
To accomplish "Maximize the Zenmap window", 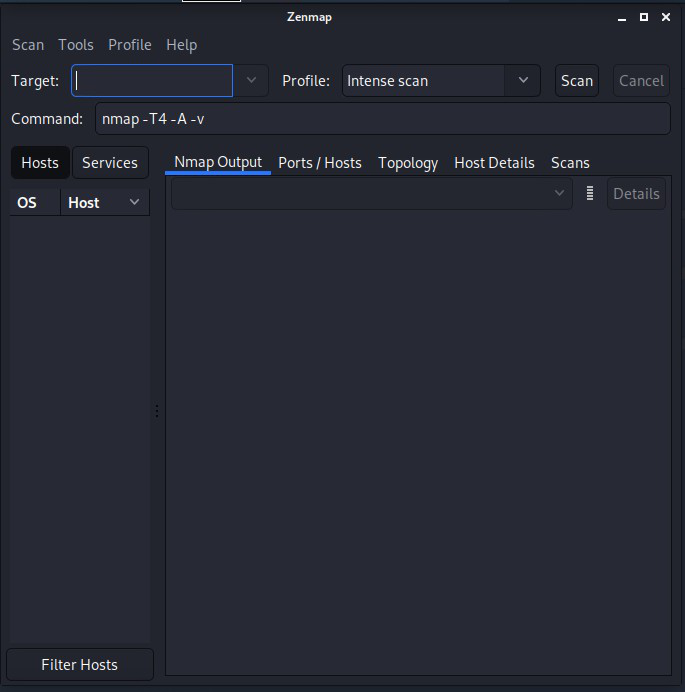I will 644,17.
